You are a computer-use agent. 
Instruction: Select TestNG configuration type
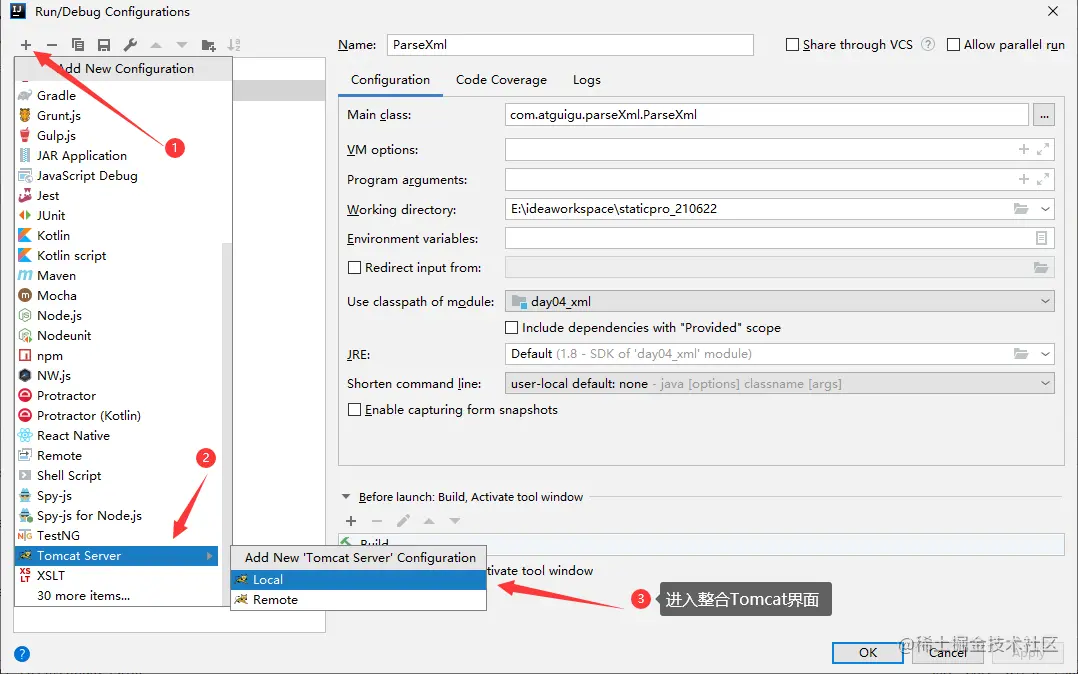click(x=116, y=535)
